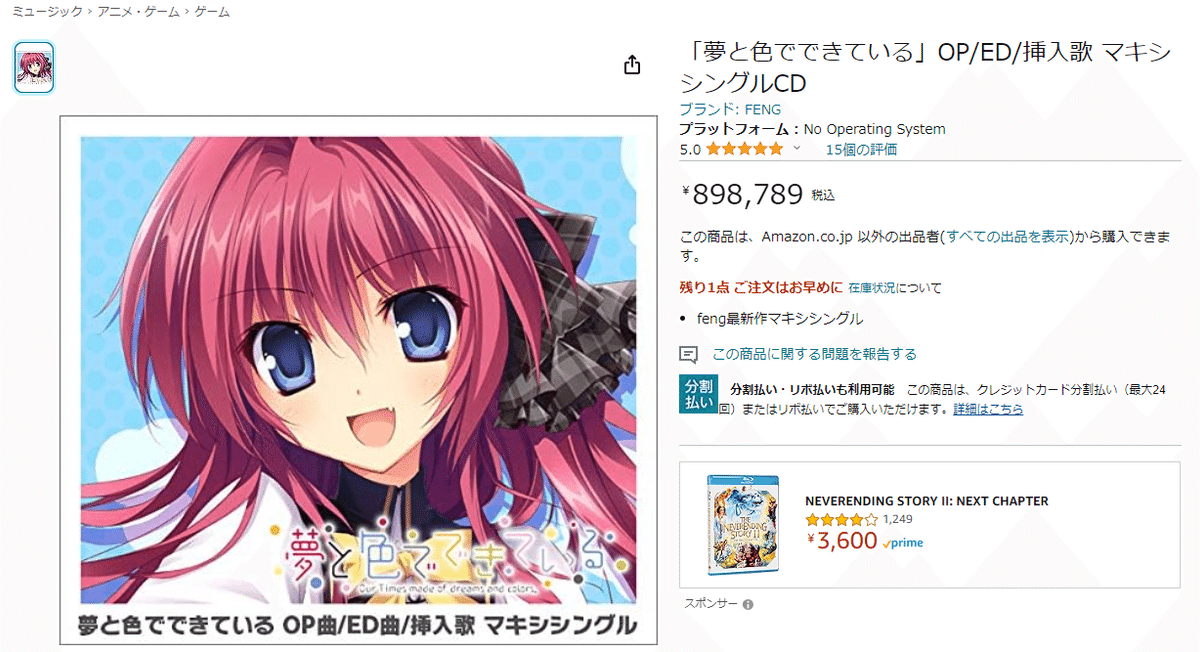
Task: Open NEVERENDING STORY II: NEXT CHAPTER title
Action: tap(927, 501)
